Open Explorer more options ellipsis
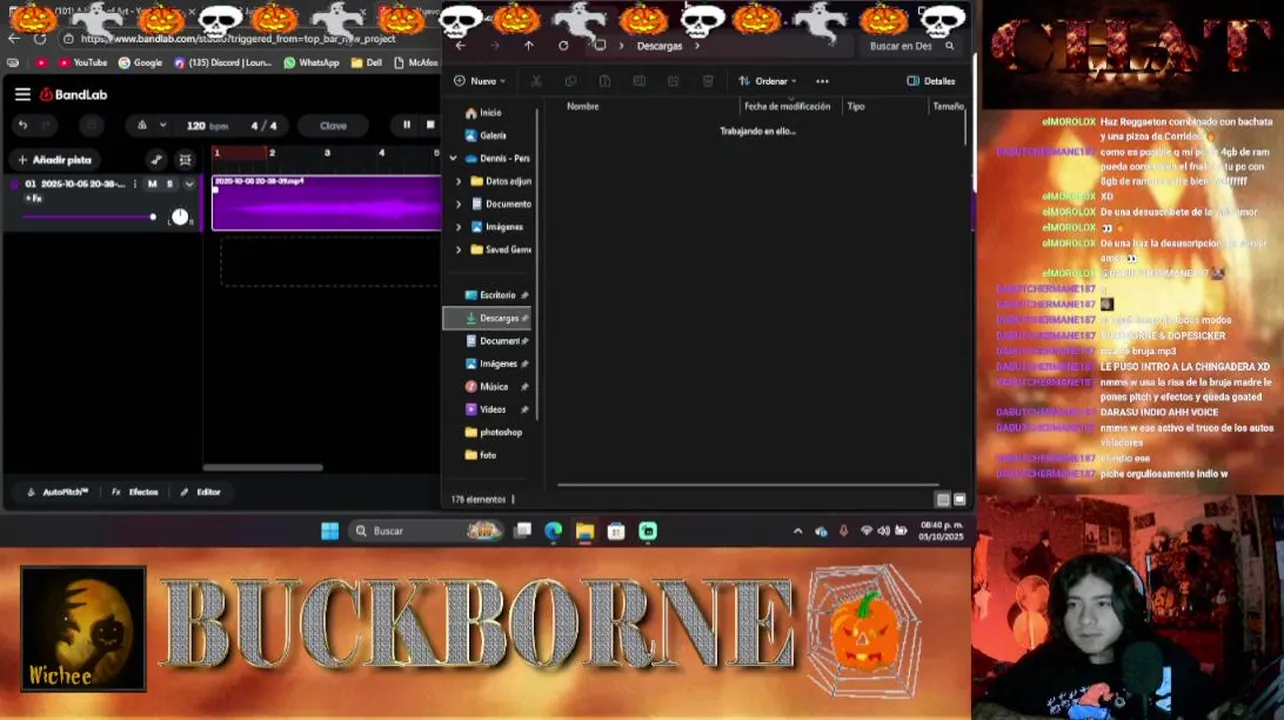 822,81
